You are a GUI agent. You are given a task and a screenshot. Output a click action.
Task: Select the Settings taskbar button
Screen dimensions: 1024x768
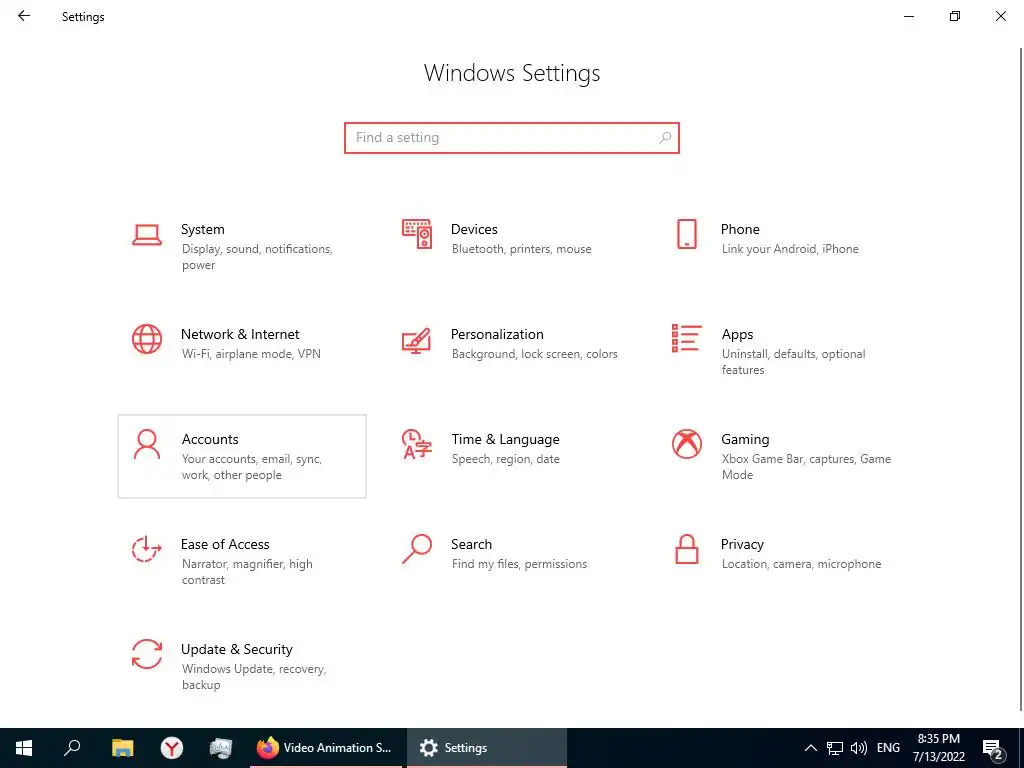pos(487,748)
